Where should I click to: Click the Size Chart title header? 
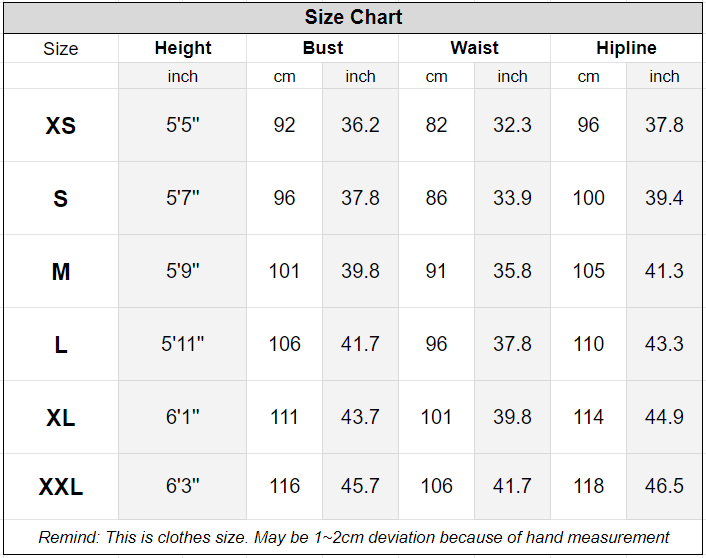[353, 18]
